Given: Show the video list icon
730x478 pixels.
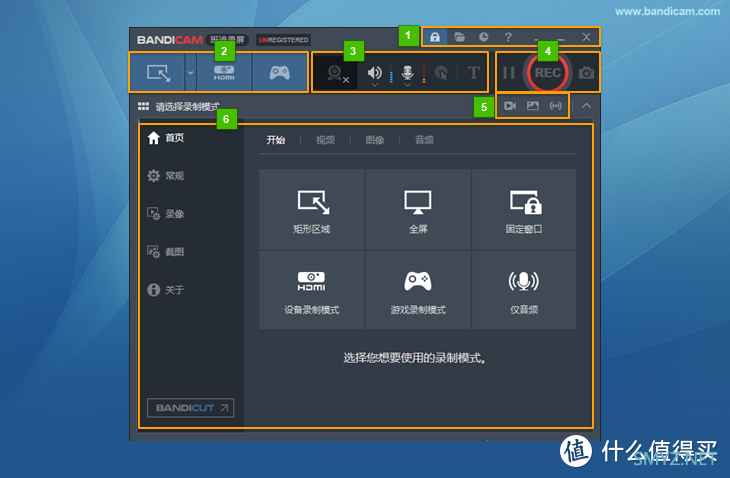Looking at the screenshot, I should (510, 106).
